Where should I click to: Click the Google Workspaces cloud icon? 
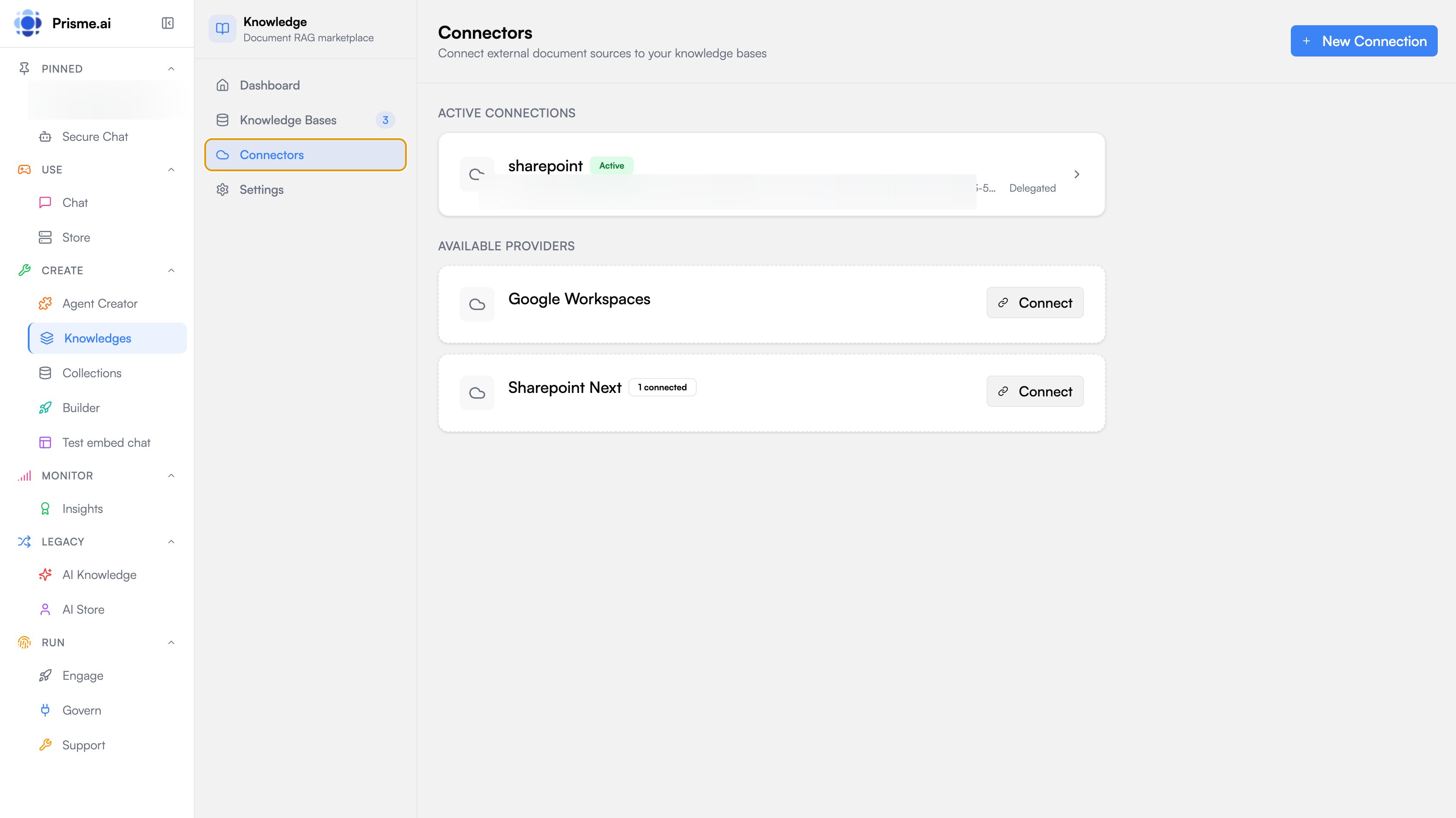click(477, 304)
